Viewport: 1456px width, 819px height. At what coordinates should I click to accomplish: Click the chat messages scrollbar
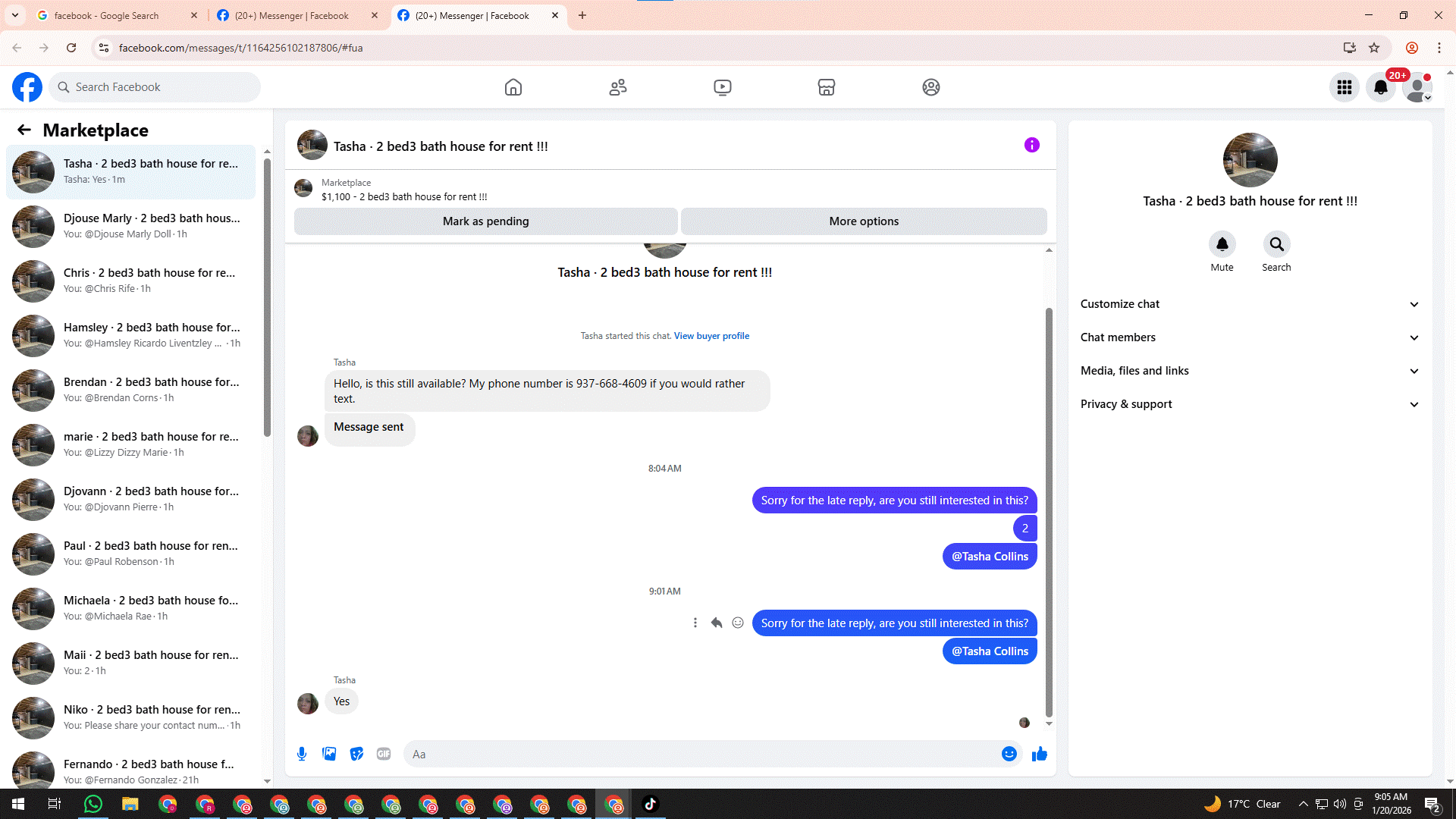click(x=1049, y=512)
